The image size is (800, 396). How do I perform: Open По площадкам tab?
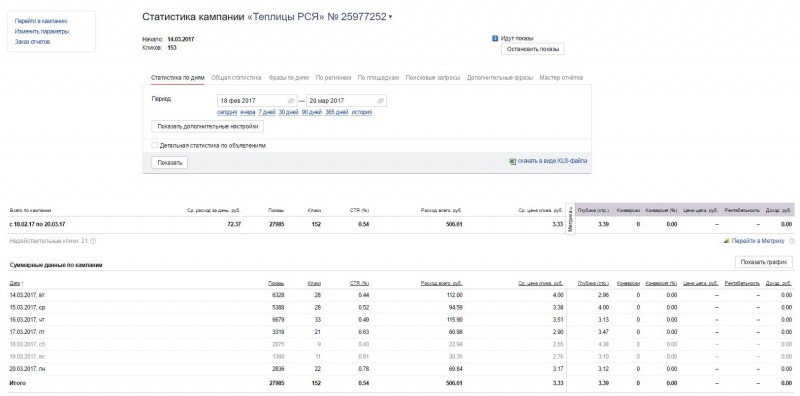[378, 78]
